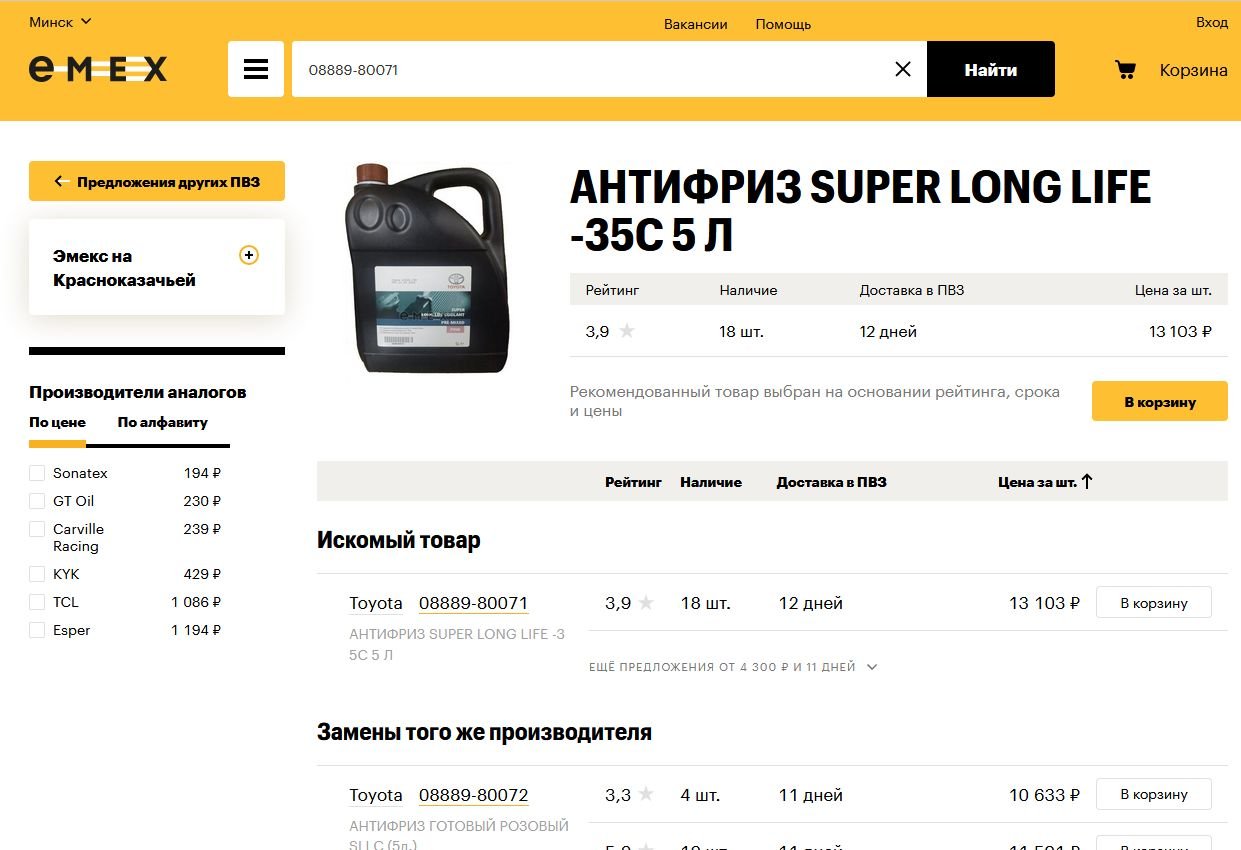Click the KYK price 429 ₽

point(202,574)
